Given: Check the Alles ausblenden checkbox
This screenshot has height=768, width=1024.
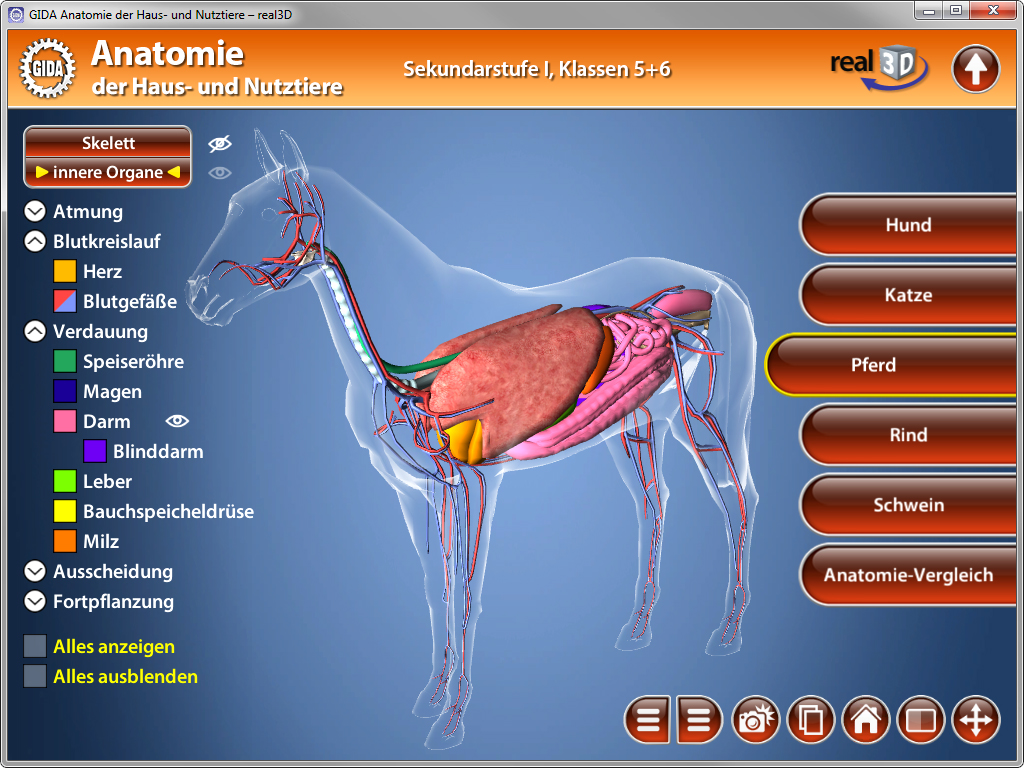Looking at the screenshot, I should (35, 677).
